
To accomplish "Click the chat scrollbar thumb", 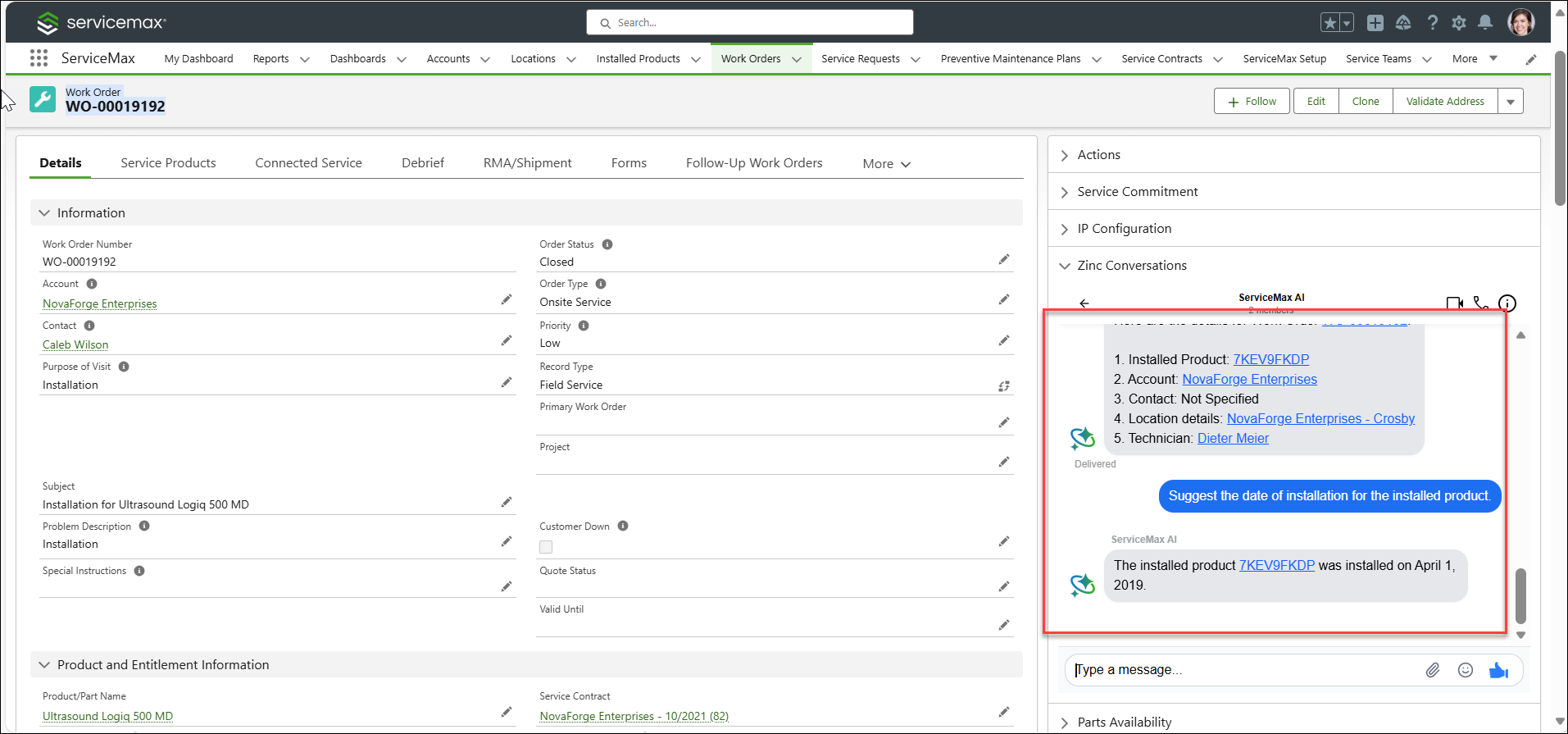I will pyautogui.click(x=1520, y=596).
